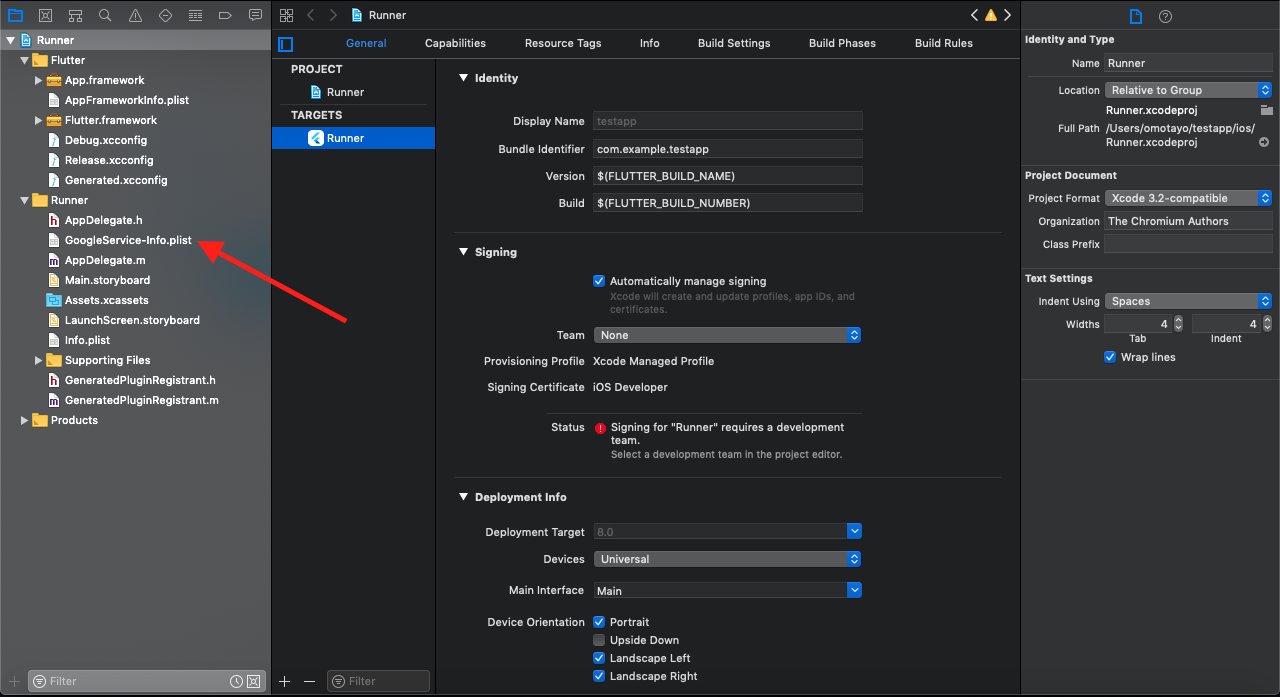Open the Project navigator folder icon
The width and height of the screenshot is (1280, 697).
pyautogui.click(x=15, y=15)
